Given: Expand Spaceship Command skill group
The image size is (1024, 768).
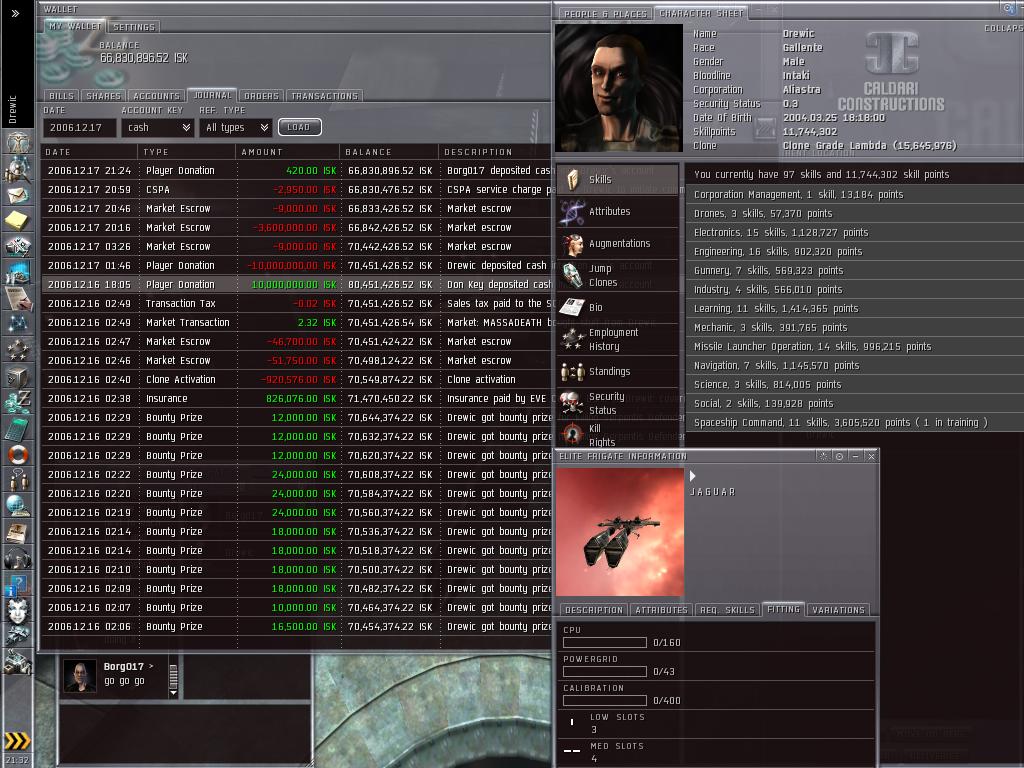Looking at the screenshot, I should click(x=855, y=422).
